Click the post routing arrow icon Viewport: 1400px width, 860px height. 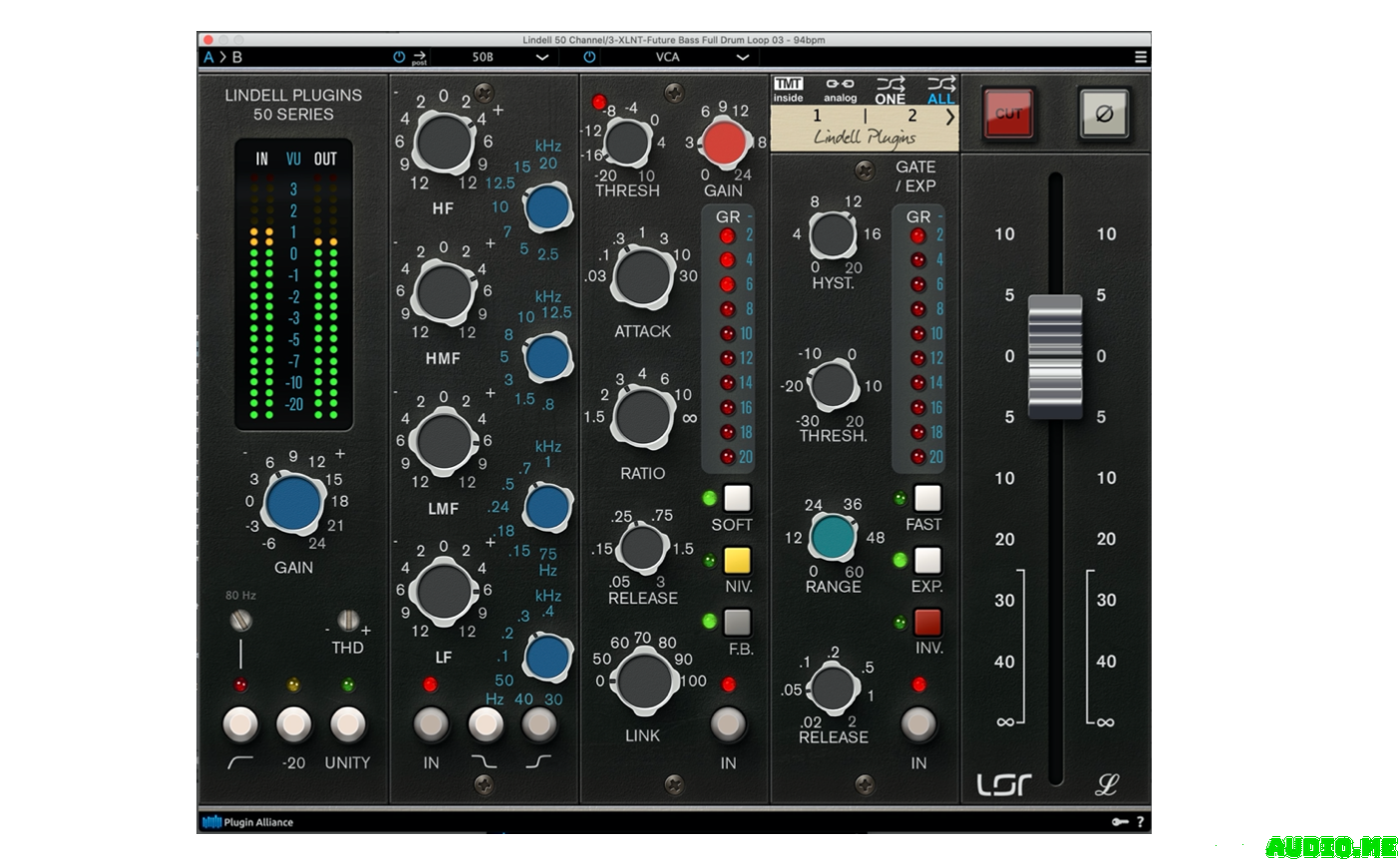[x=419, y=58]
